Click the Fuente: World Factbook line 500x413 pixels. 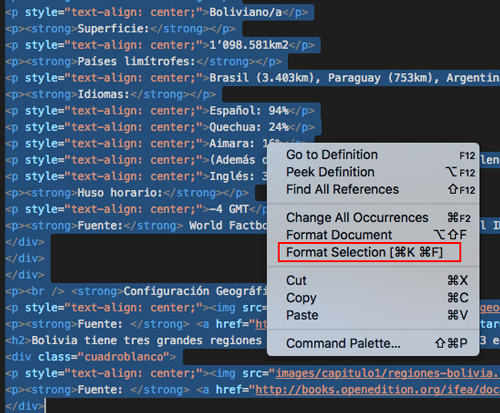tap(137, 226)
